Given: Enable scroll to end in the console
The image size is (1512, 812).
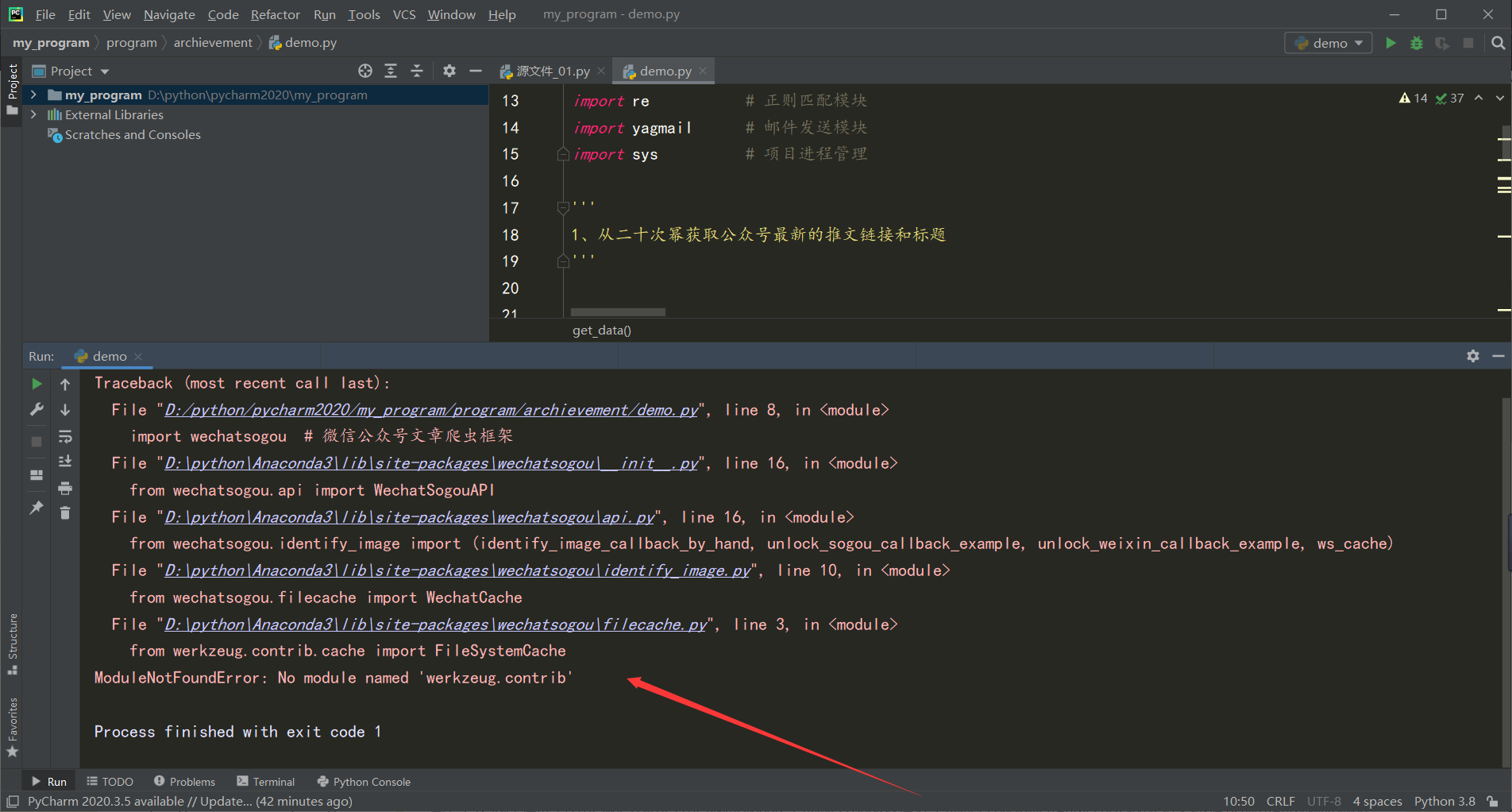Looking at the screenshot, I should click(x=65, y=461).
